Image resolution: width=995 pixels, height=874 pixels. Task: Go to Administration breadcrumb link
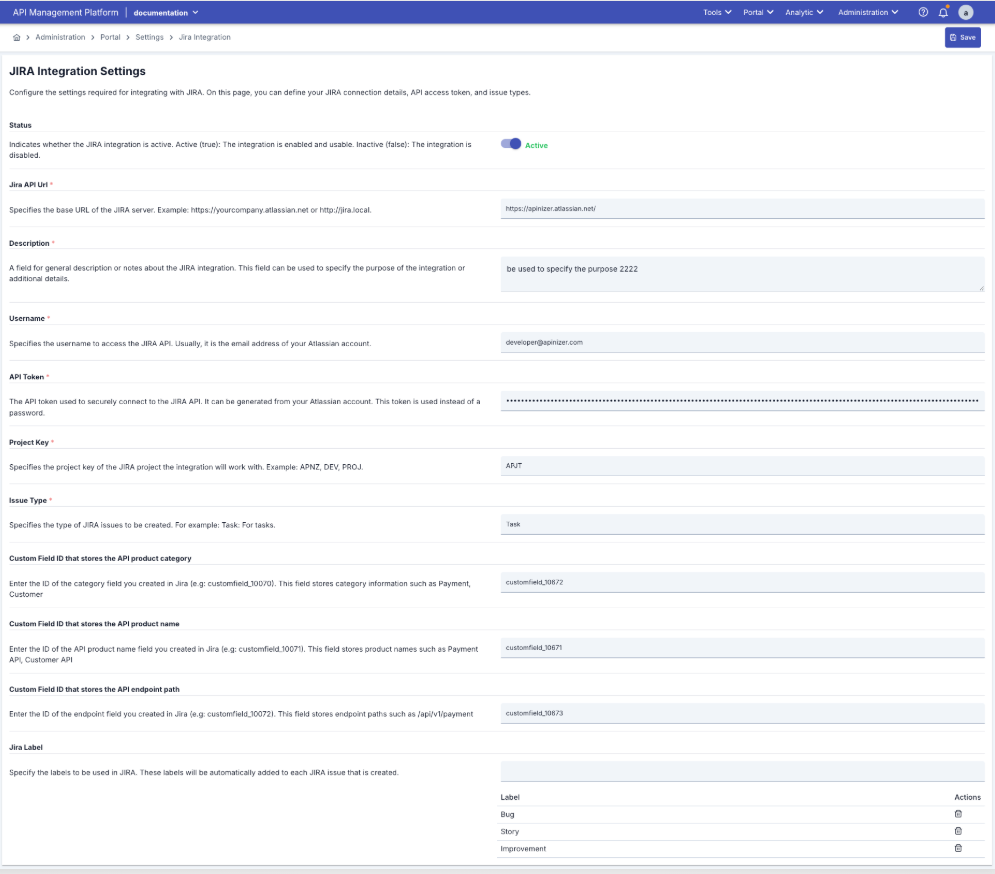point(60,37)
